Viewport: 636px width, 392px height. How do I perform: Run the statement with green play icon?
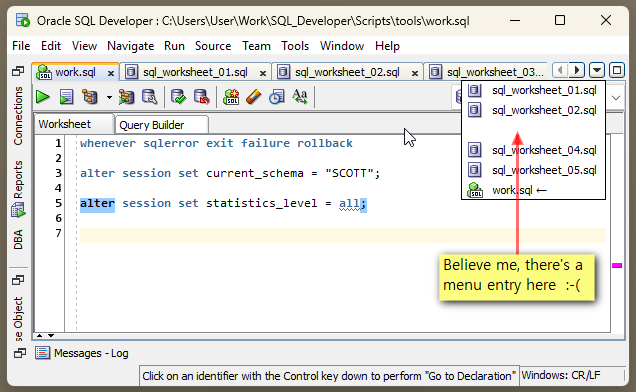click(x=43, y=97)
